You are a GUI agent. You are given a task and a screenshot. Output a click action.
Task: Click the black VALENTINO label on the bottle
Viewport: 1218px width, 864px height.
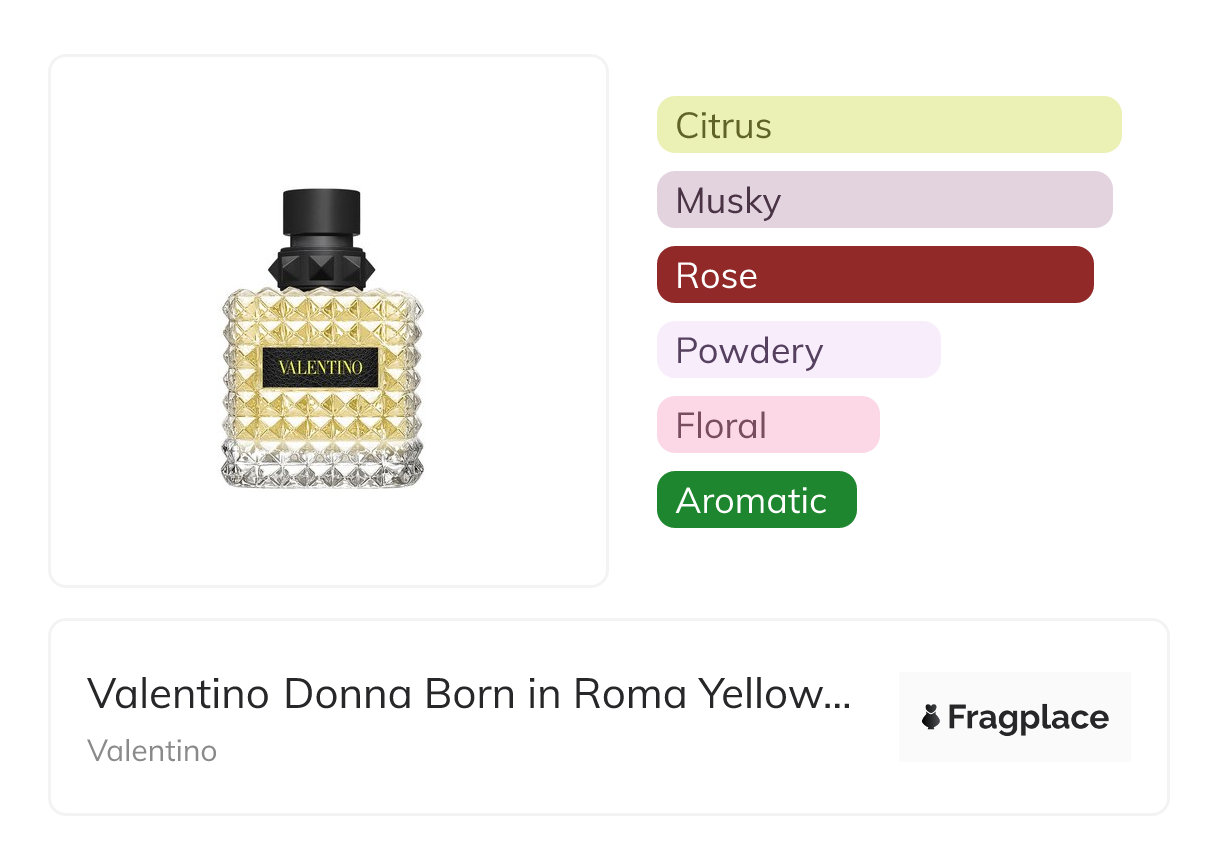pyautogui.click(x=321, y=367)
